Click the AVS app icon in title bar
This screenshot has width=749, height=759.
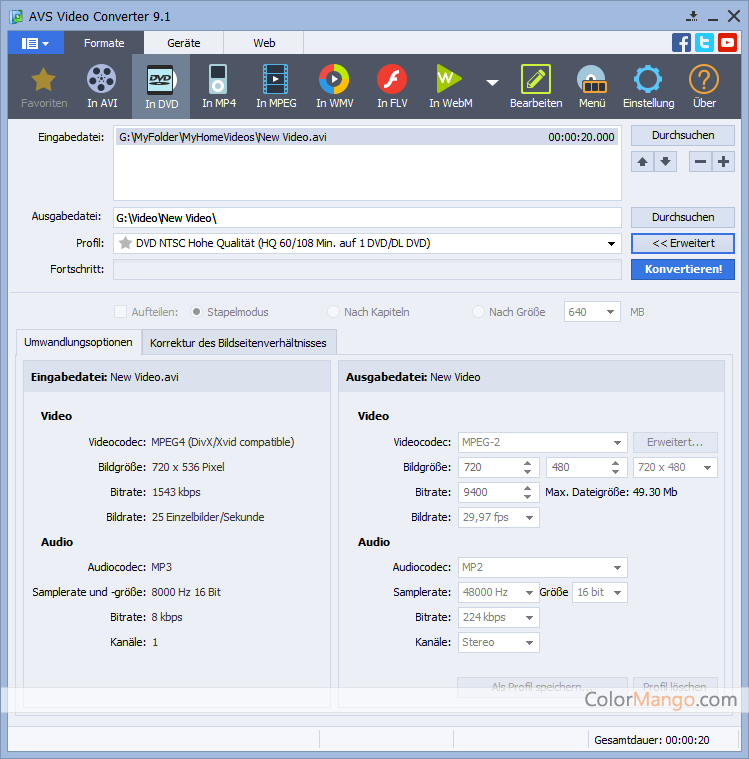point(16,17)
